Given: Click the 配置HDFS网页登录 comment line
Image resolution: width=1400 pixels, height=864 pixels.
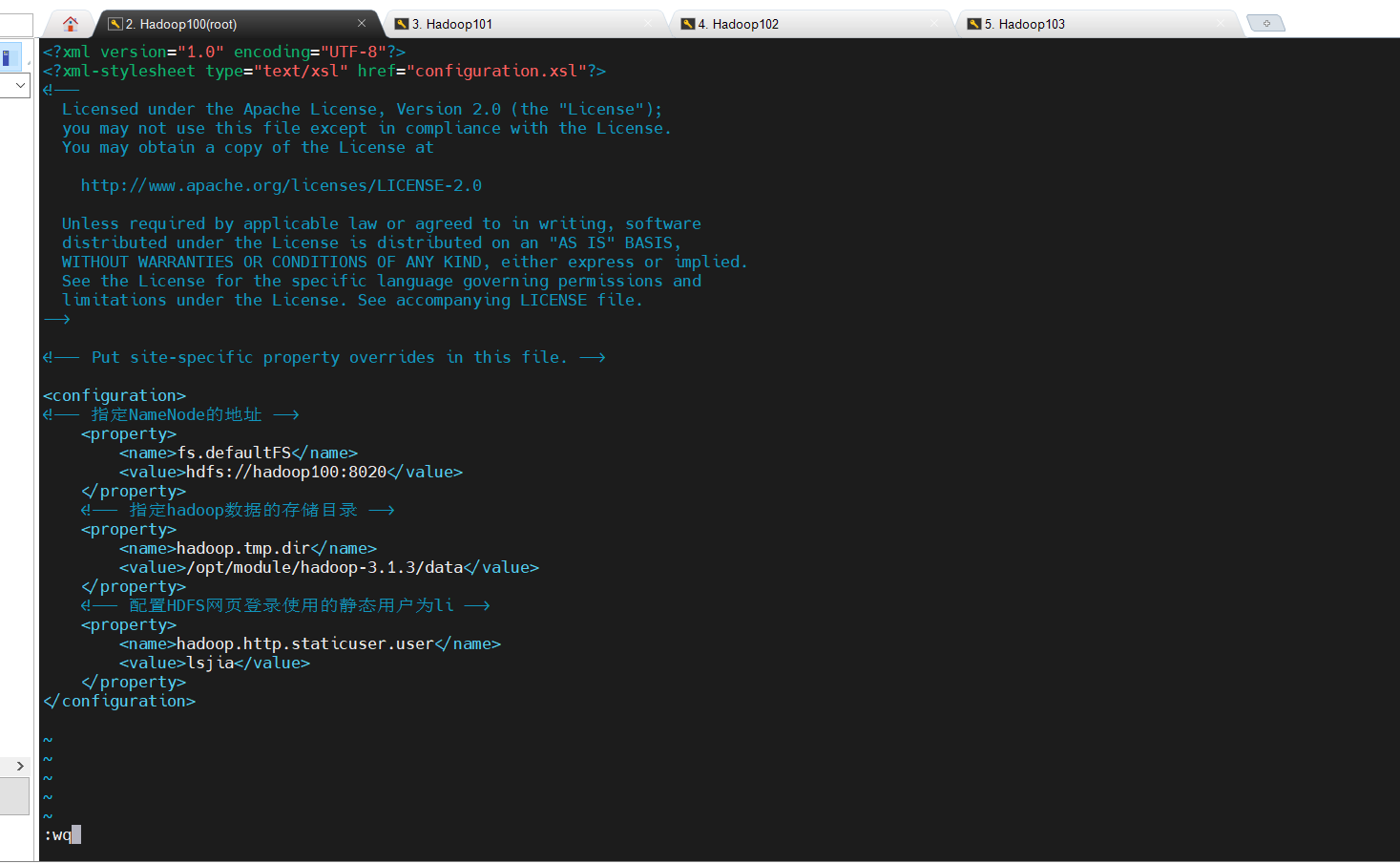Looking at the screenshot, I should (286, 605).
